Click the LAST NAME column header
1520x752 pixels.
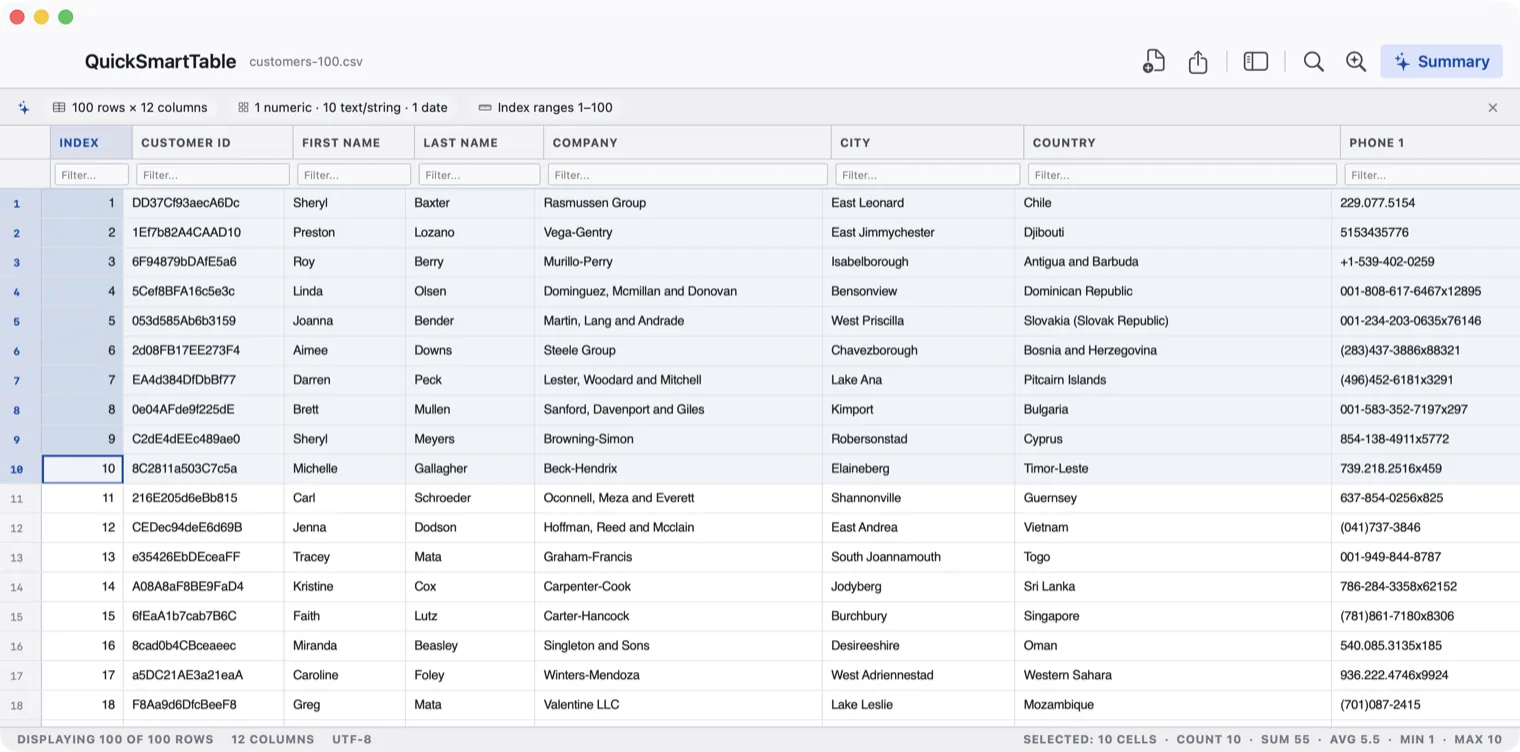click(x=479, y=142)
